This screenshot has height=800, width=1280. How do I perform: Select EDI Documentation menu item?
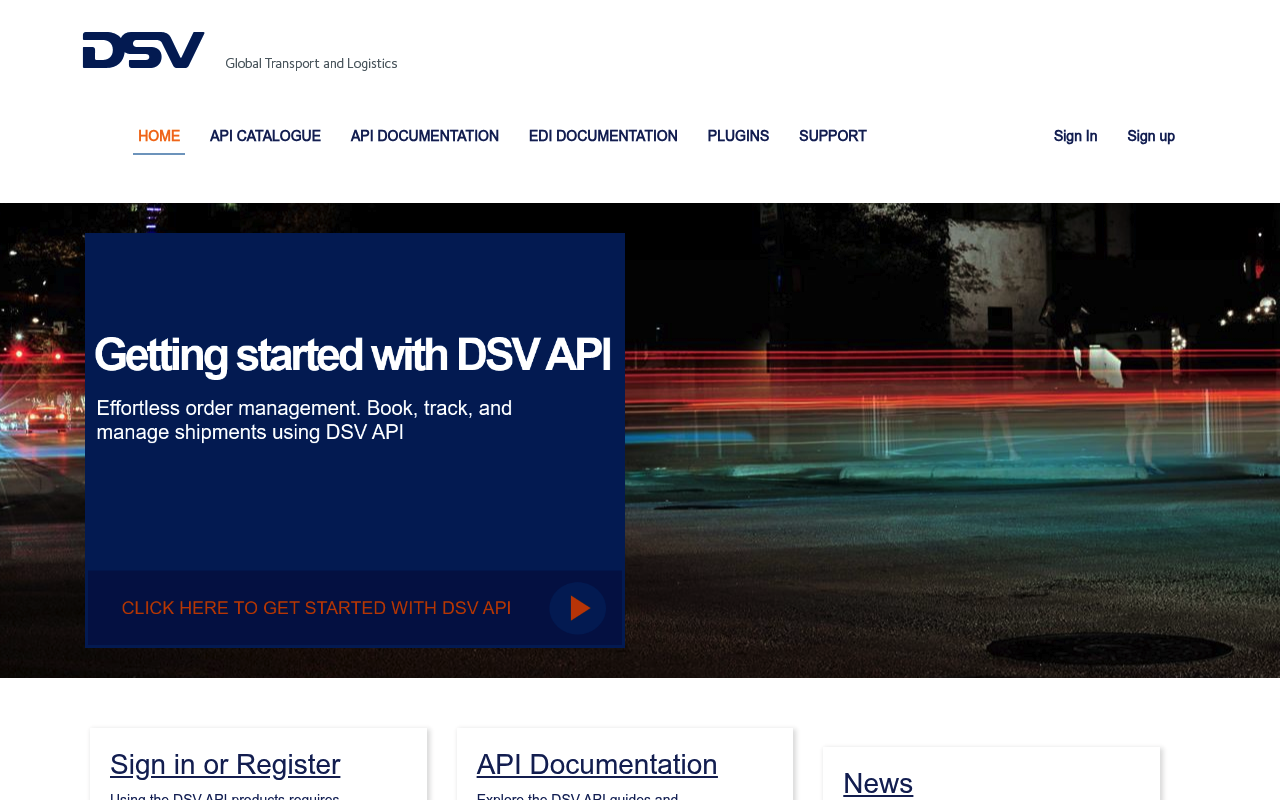coord(603,136)
